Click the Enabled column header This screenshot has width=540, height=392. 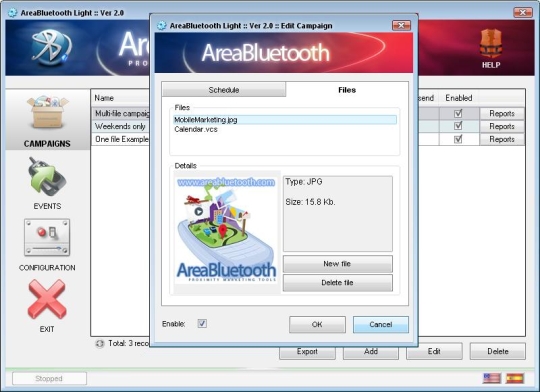pos(458,98)
